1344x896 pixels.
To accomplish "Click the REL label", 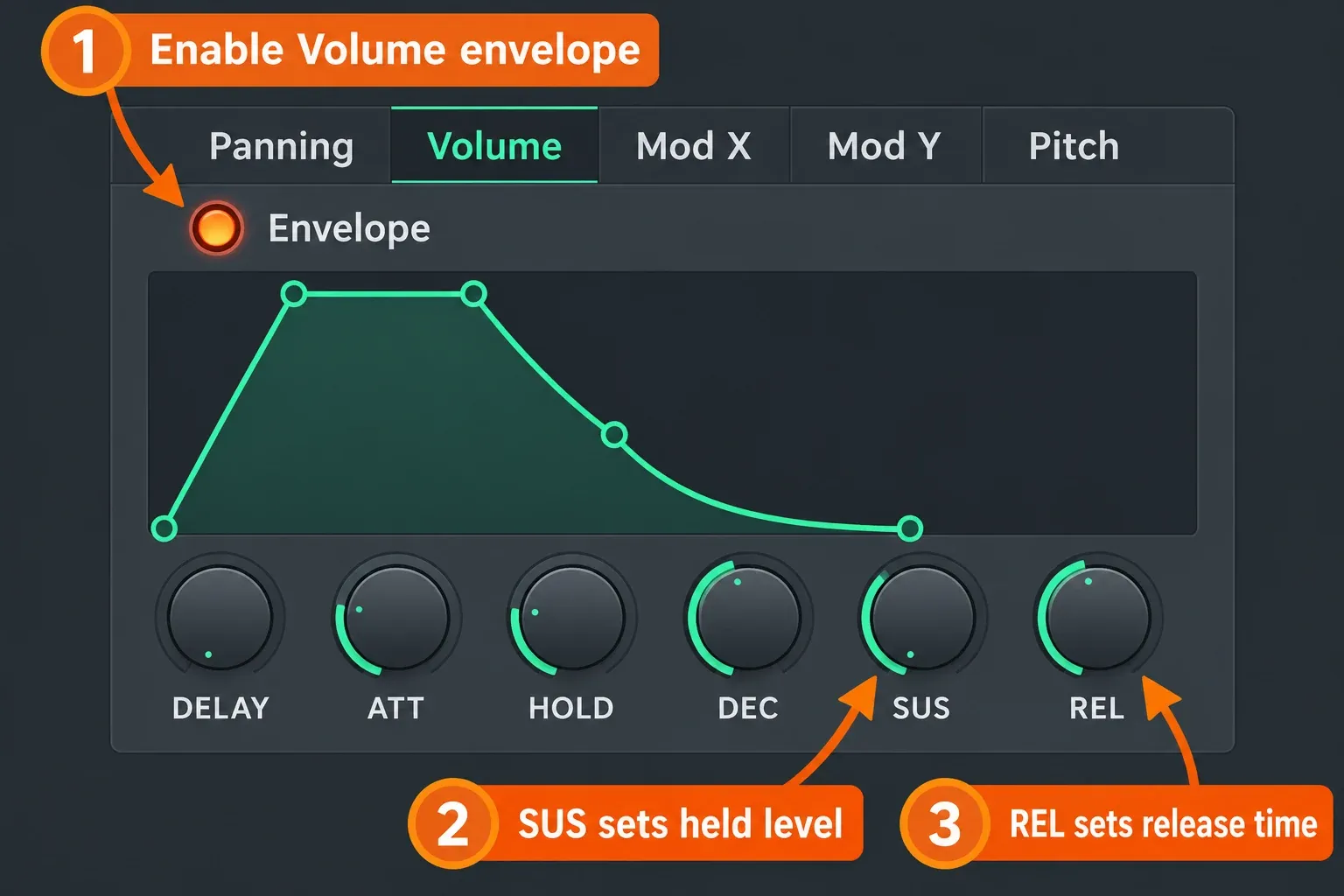I will [x=1097, y=708].
